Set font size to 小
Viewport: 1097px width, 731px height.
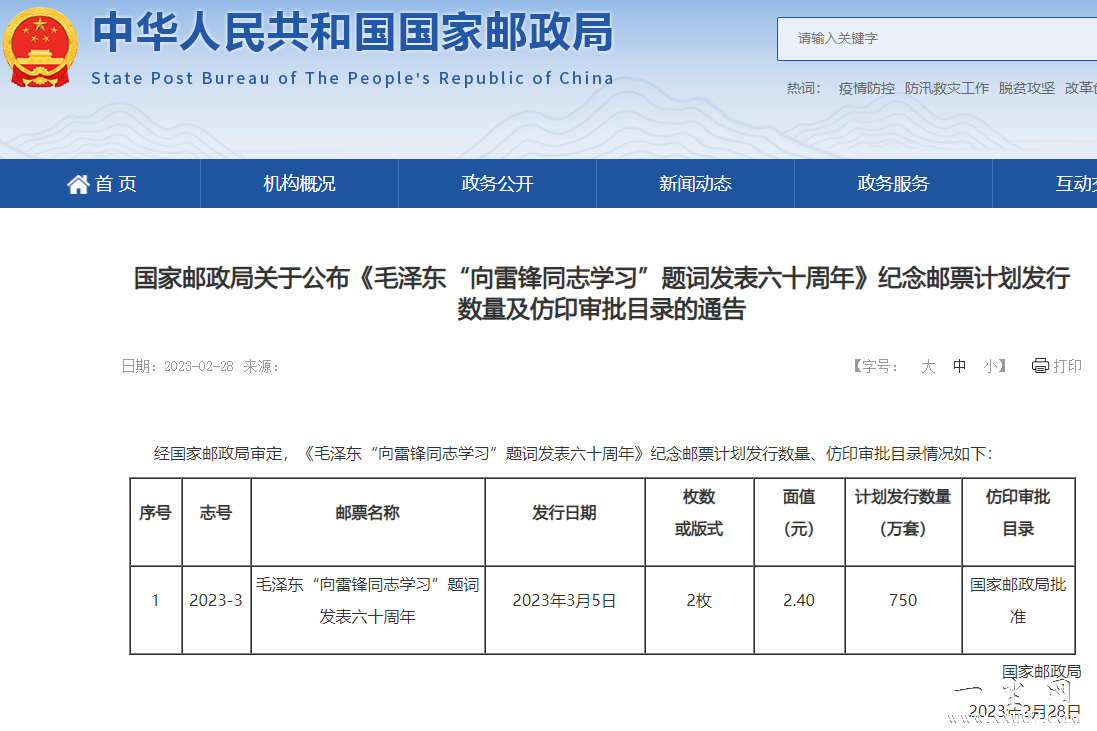[991, 367]
